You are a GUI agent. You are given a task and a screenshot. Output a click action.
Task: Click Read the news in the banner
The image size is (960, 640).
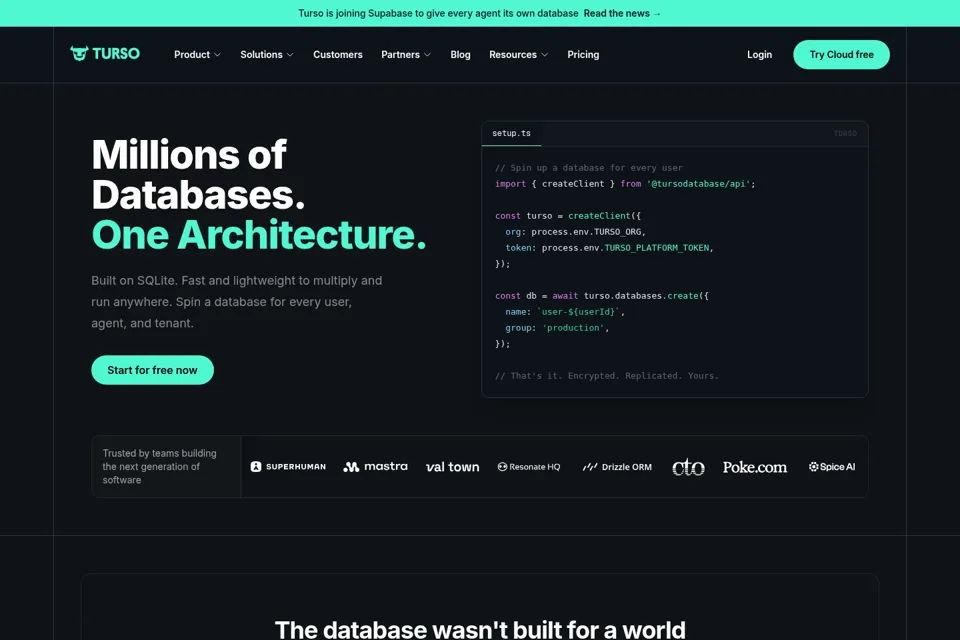(x=622, y=13)
